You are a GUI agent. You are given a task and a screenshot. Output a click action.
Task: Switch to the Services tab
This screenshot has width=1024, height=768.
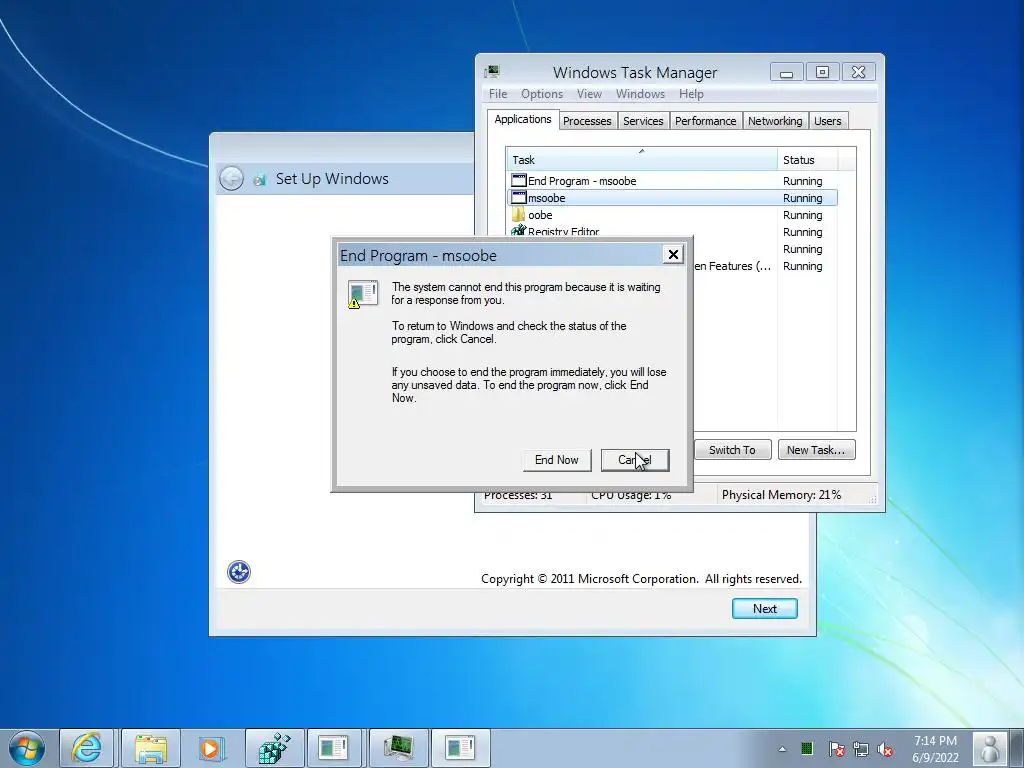tap(643, 121)
